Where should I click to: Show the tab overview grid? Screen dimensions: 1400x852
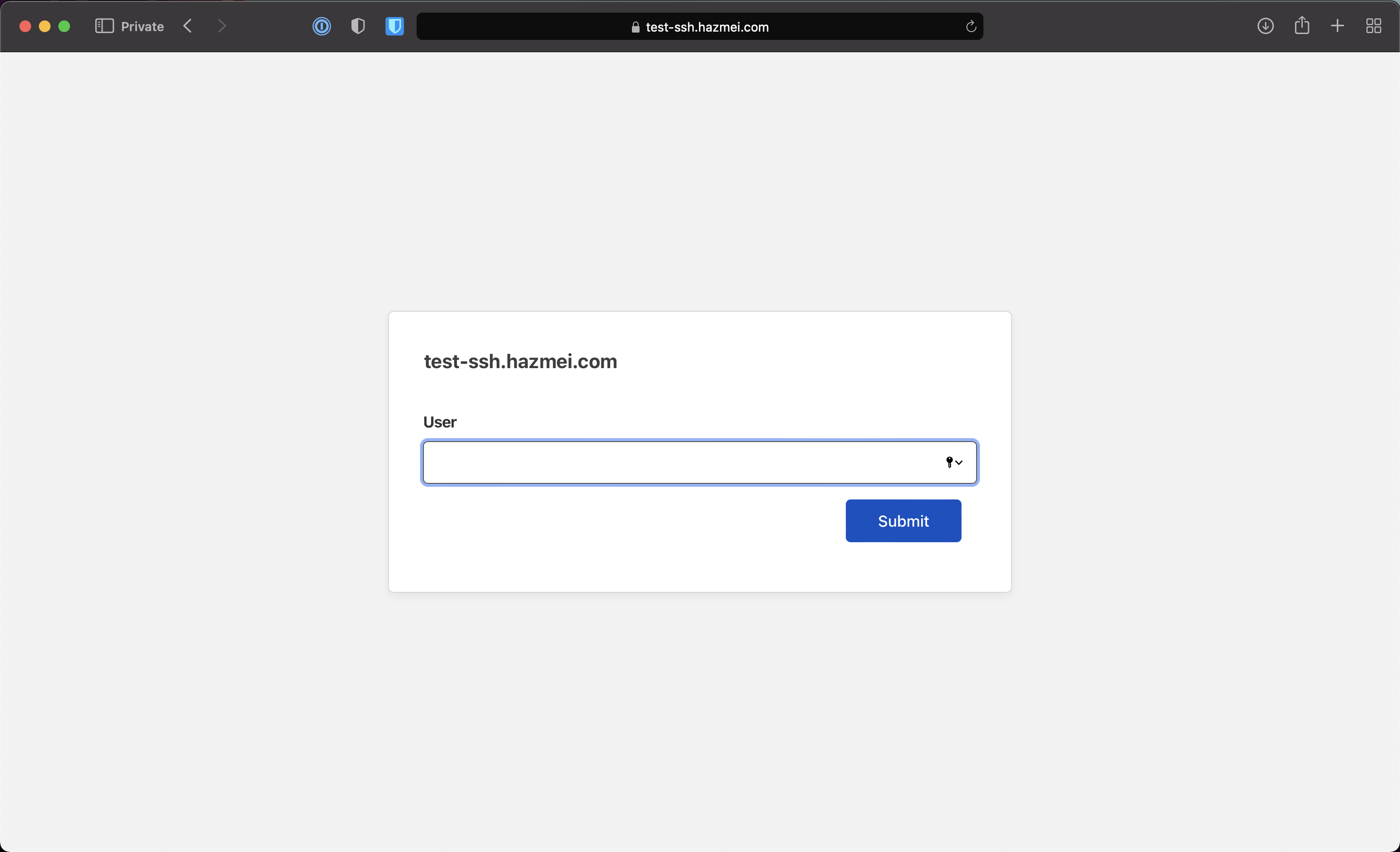1373,26
